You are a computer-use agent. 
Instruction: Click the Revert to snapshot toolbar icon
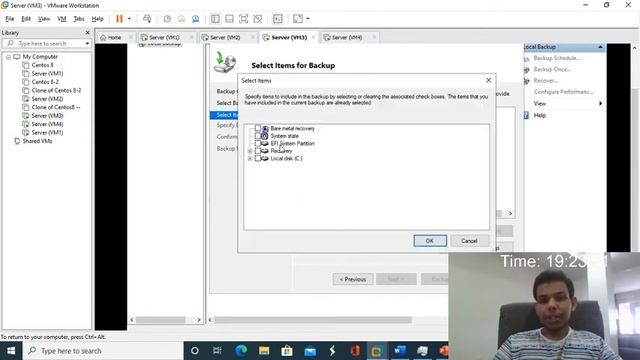[x=182, y=19]
